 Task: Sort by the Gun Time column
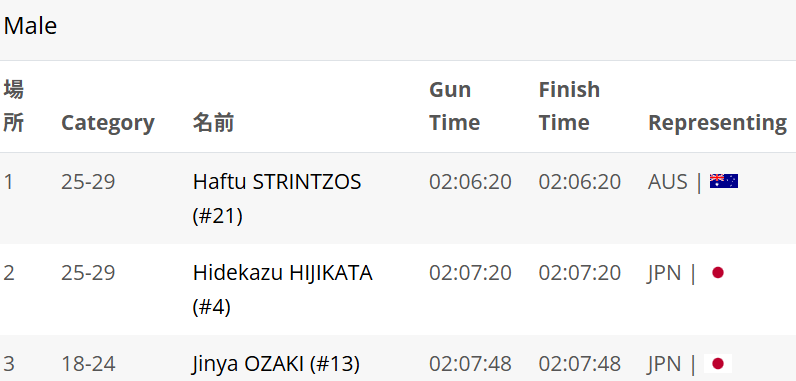click(x=454, y=106)
